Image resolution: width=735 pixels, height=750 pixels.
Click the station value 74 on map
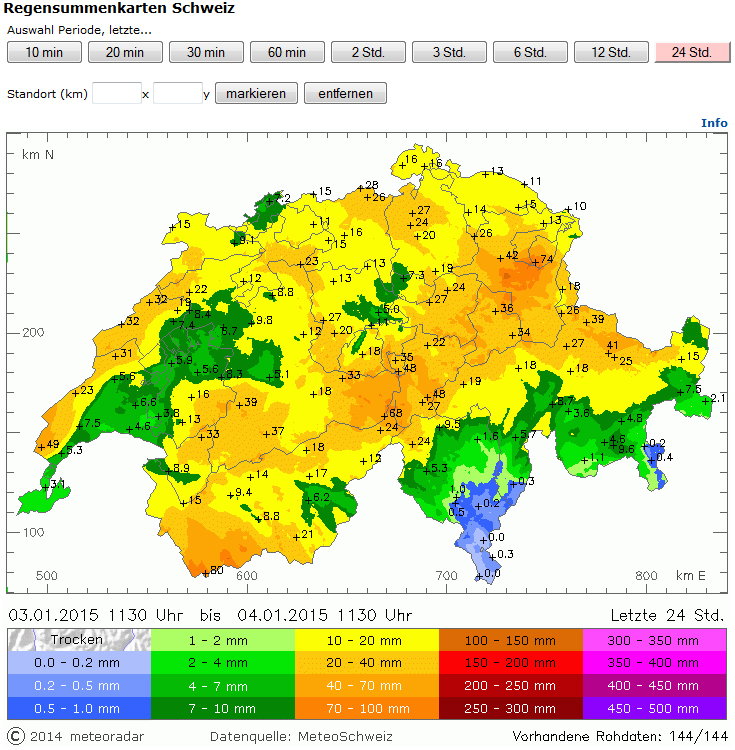click(547, 259)
